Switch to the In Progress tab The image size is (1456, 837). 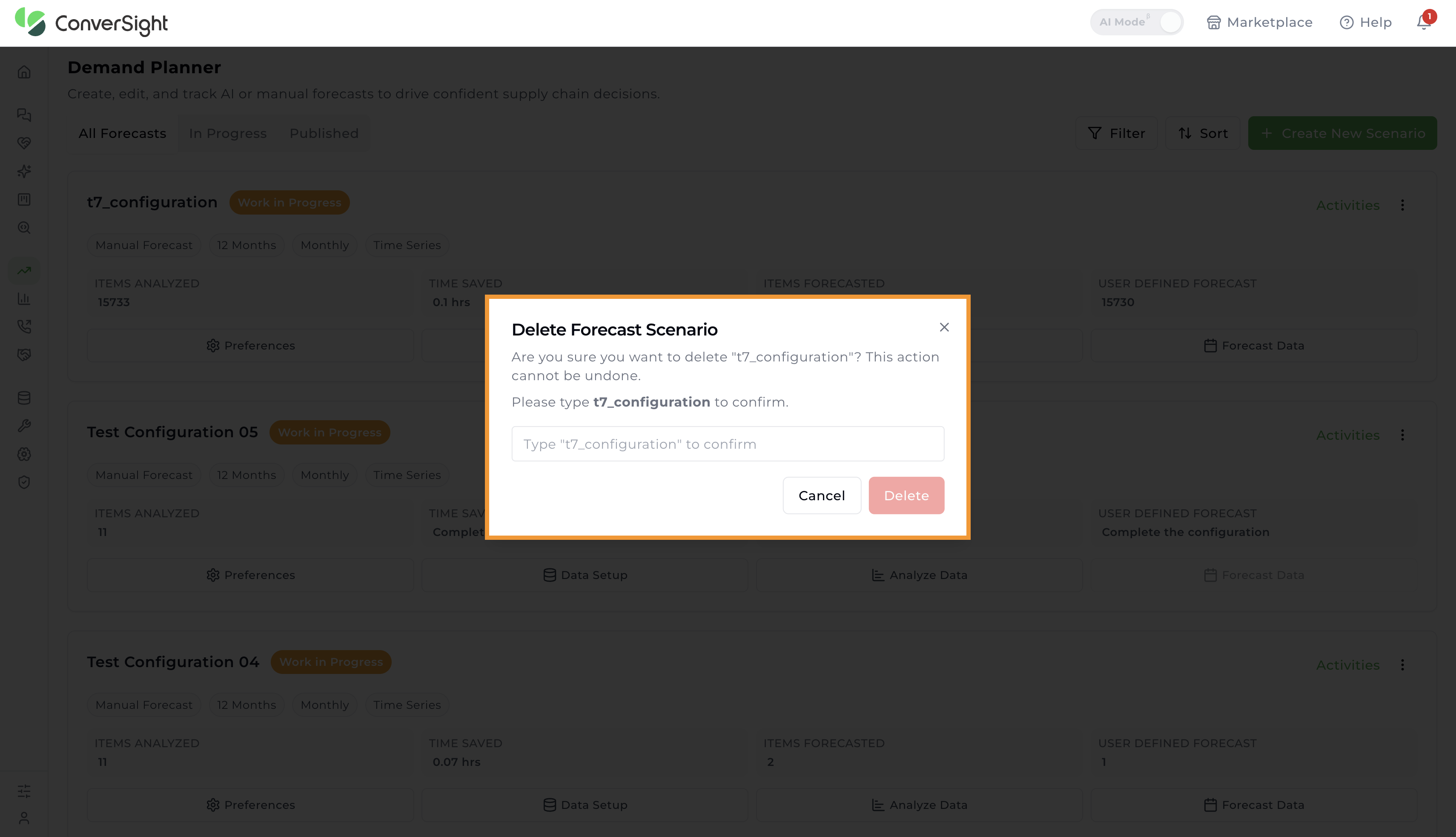[228, 133]
